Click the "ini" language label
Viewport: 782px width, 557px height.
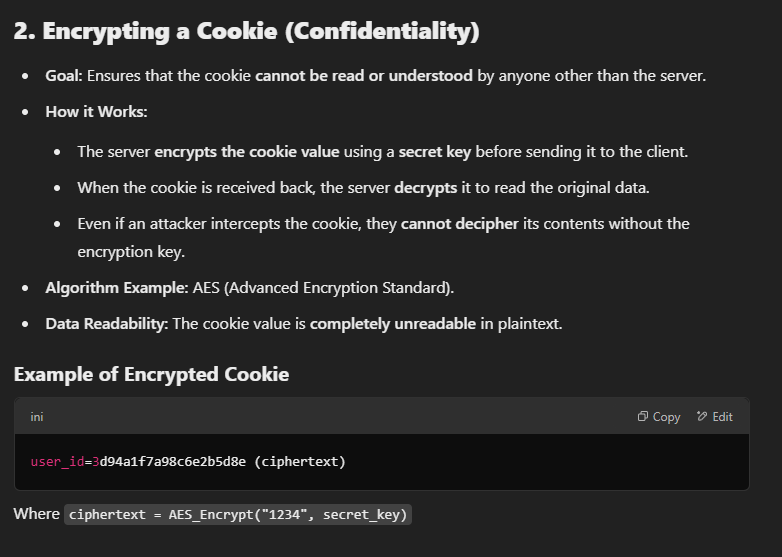(37, 417)
